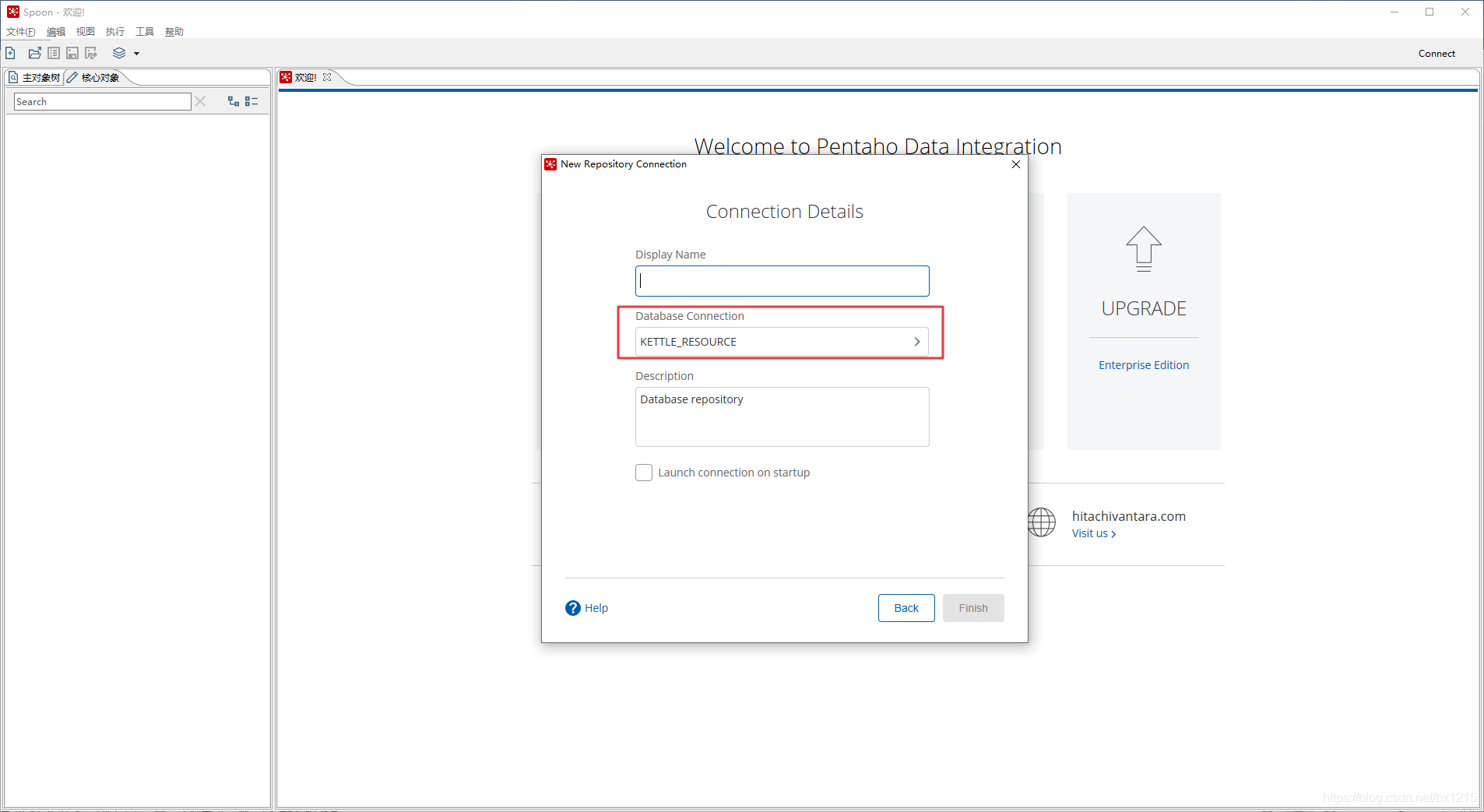Open the 视图 menu

click(86, 32)
